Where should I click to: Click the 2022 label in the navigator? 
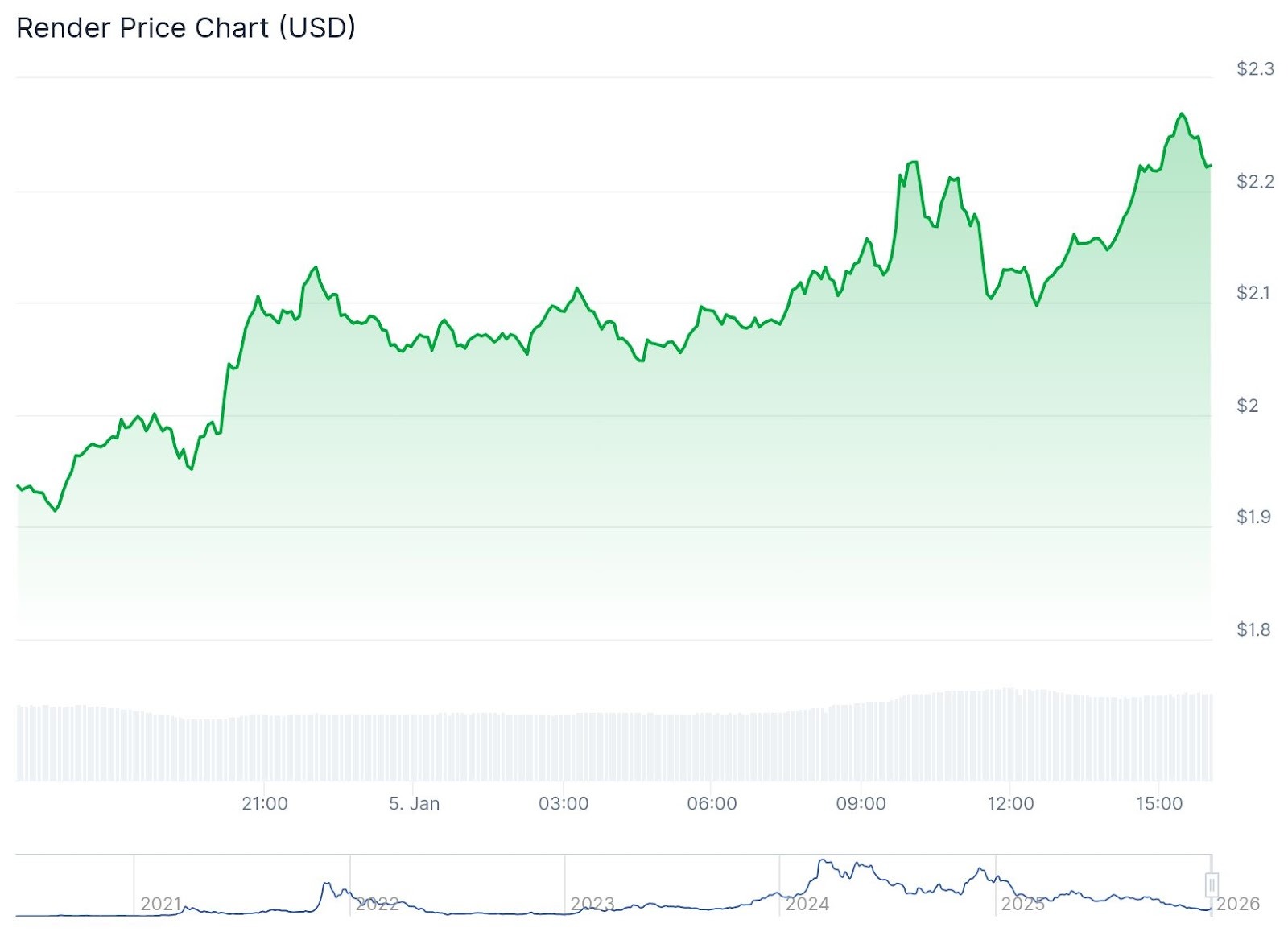click(377, 904)
